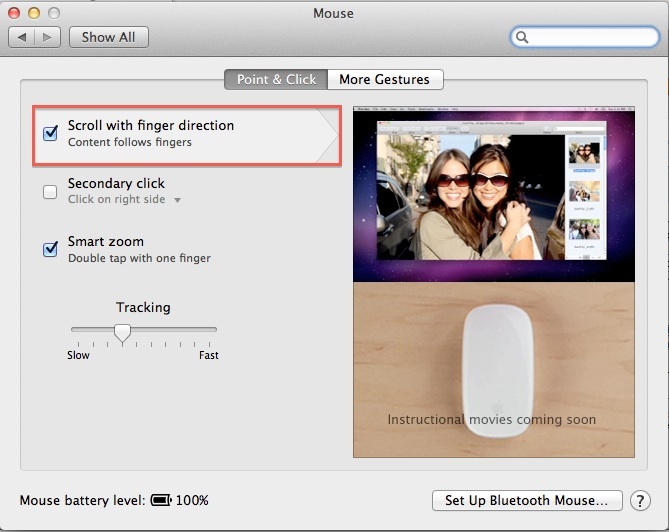Image resolution: width=669 pixels, height=532 pixels.
Task: Click the magnifying glass search icon
Action: pyautogui.click(x=523, y=38)
